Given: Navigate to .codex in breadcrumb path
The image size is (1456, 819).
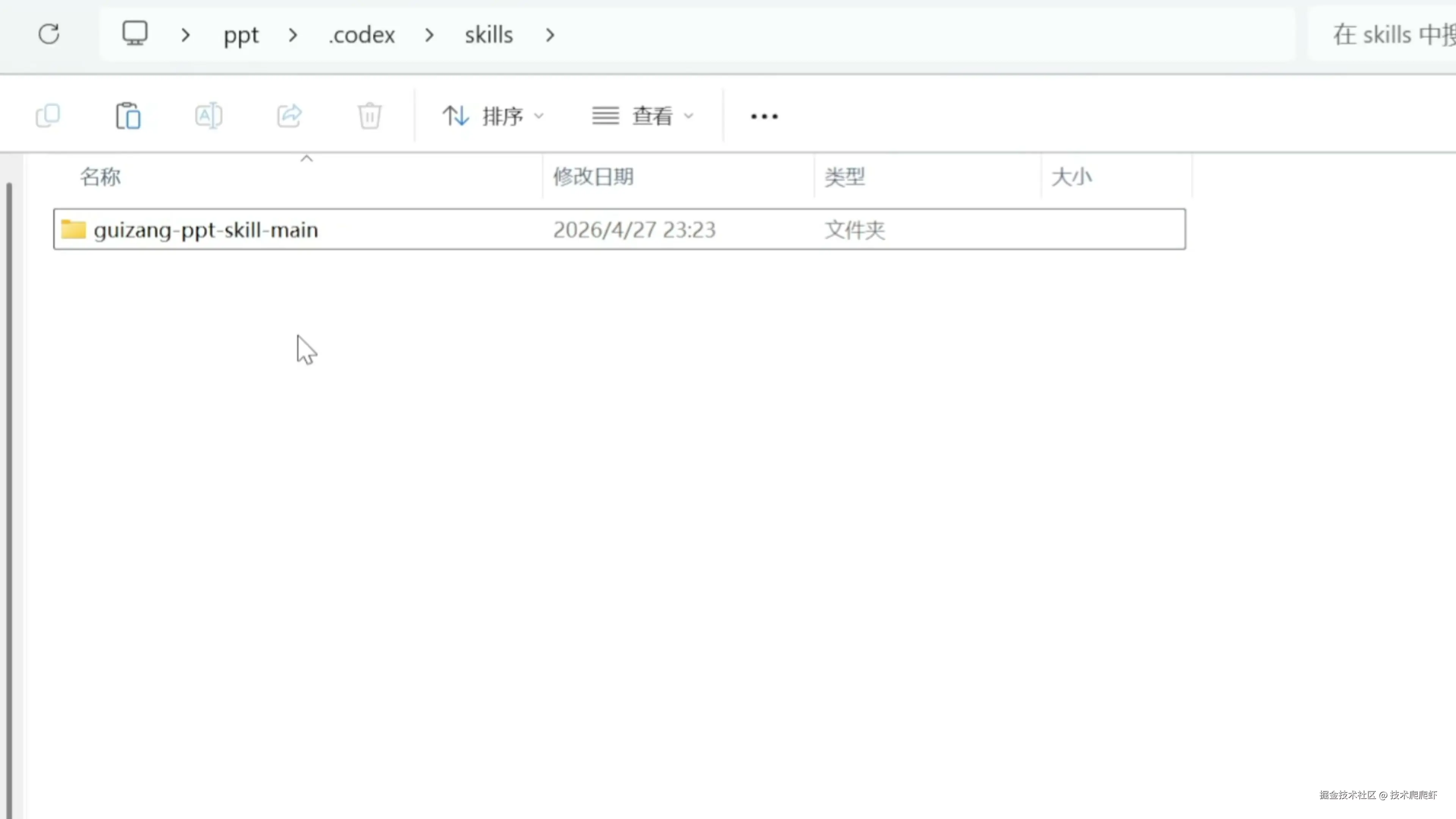Looking at the screenshot, I should [x=362, y=35].
